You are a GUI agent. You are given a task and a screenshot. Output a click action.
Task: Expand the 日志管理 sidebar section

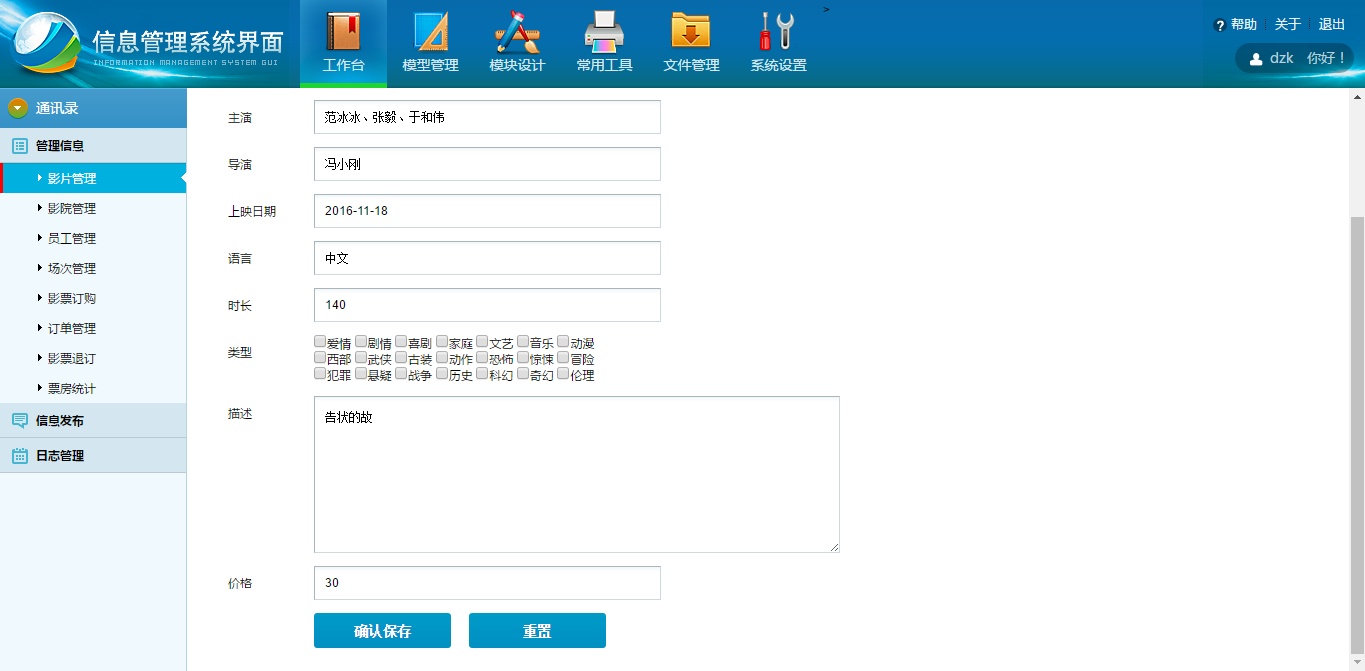60,456
